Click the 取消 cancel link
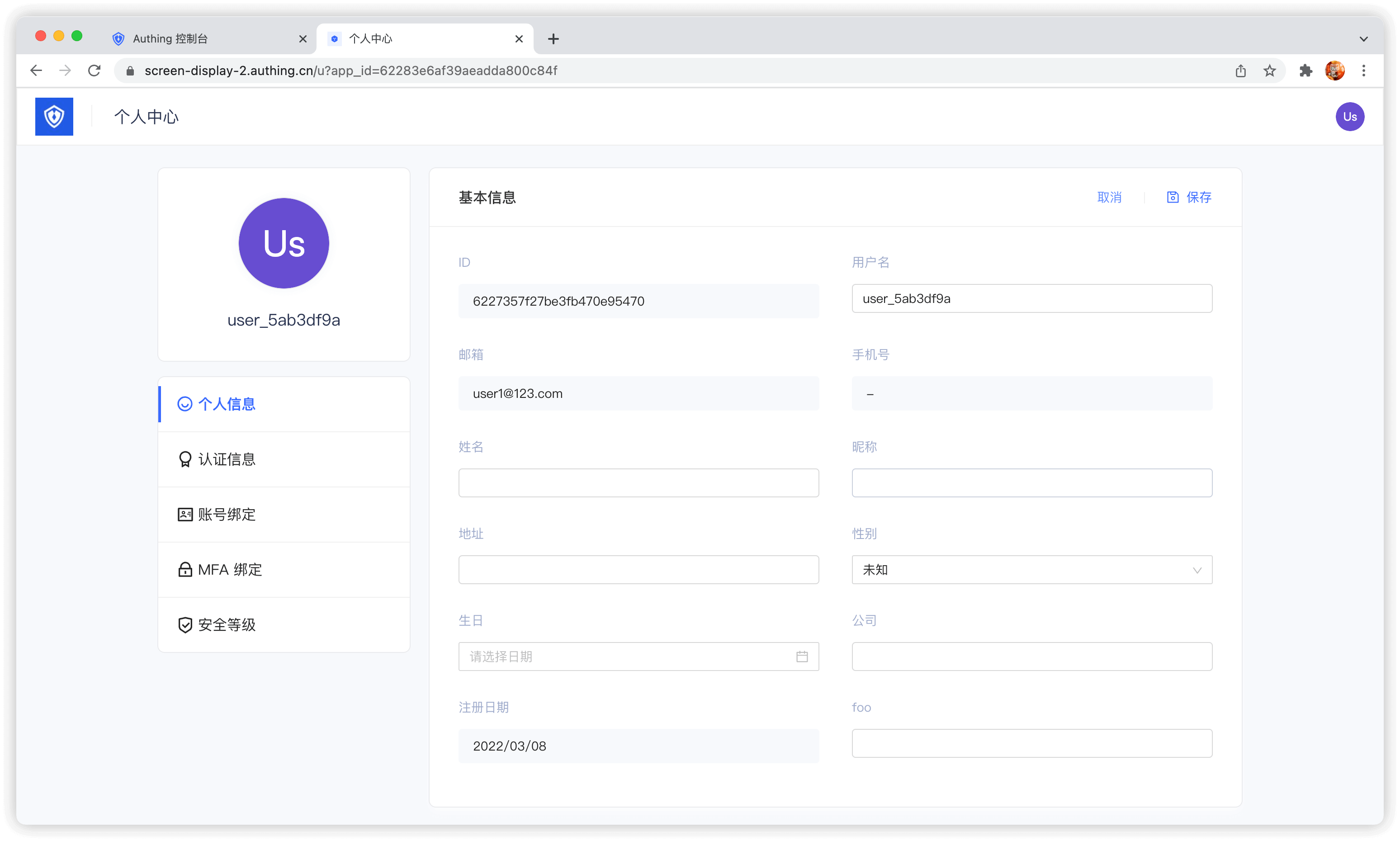The image size is (1400, 841). (x=1109, y=197)
